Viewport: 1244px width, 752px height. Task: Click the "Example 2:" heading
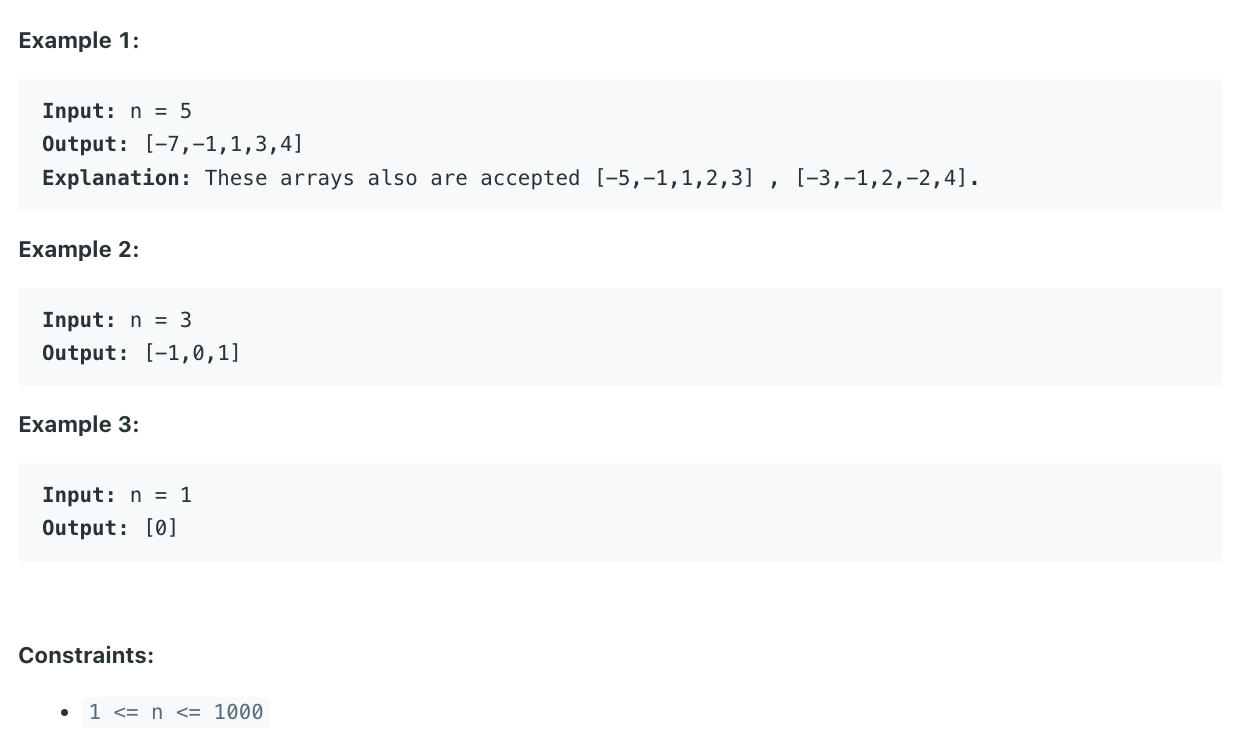point(79,250)
